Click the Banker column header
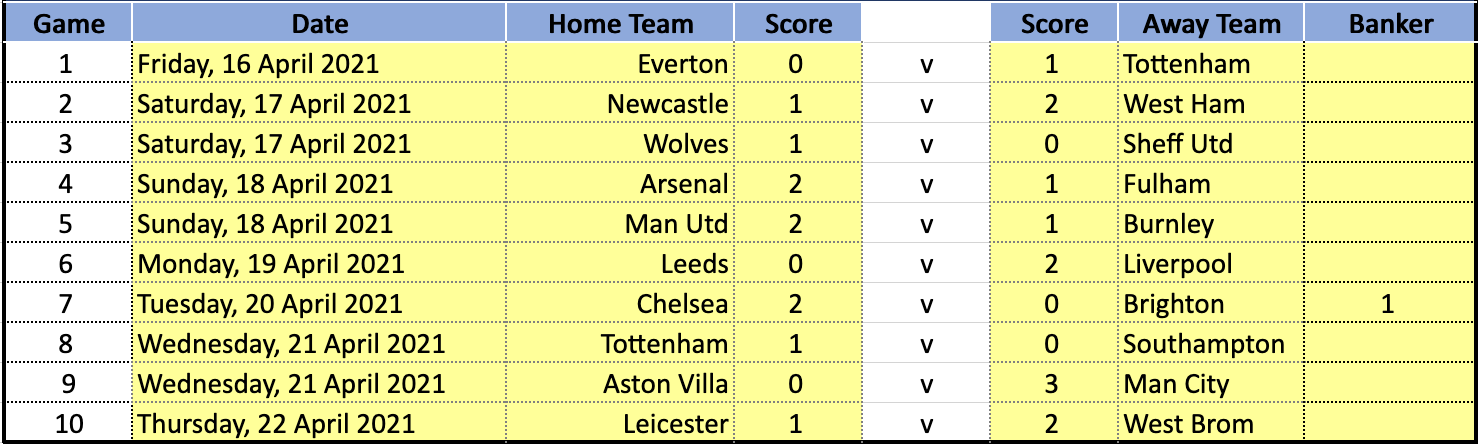 pos(1388,24)
